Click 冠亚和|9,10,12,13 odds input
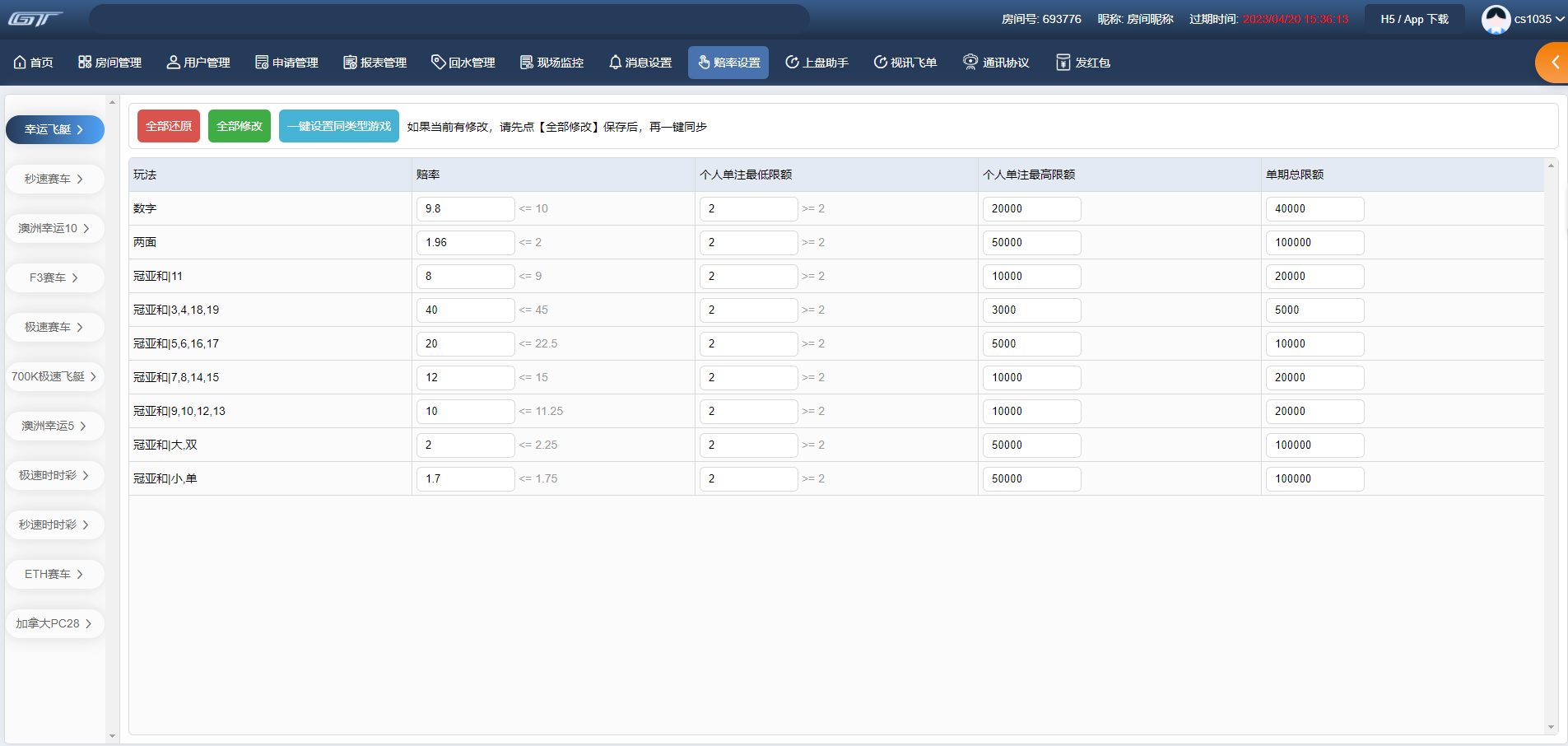1568x746 pixels. [466, 411]
